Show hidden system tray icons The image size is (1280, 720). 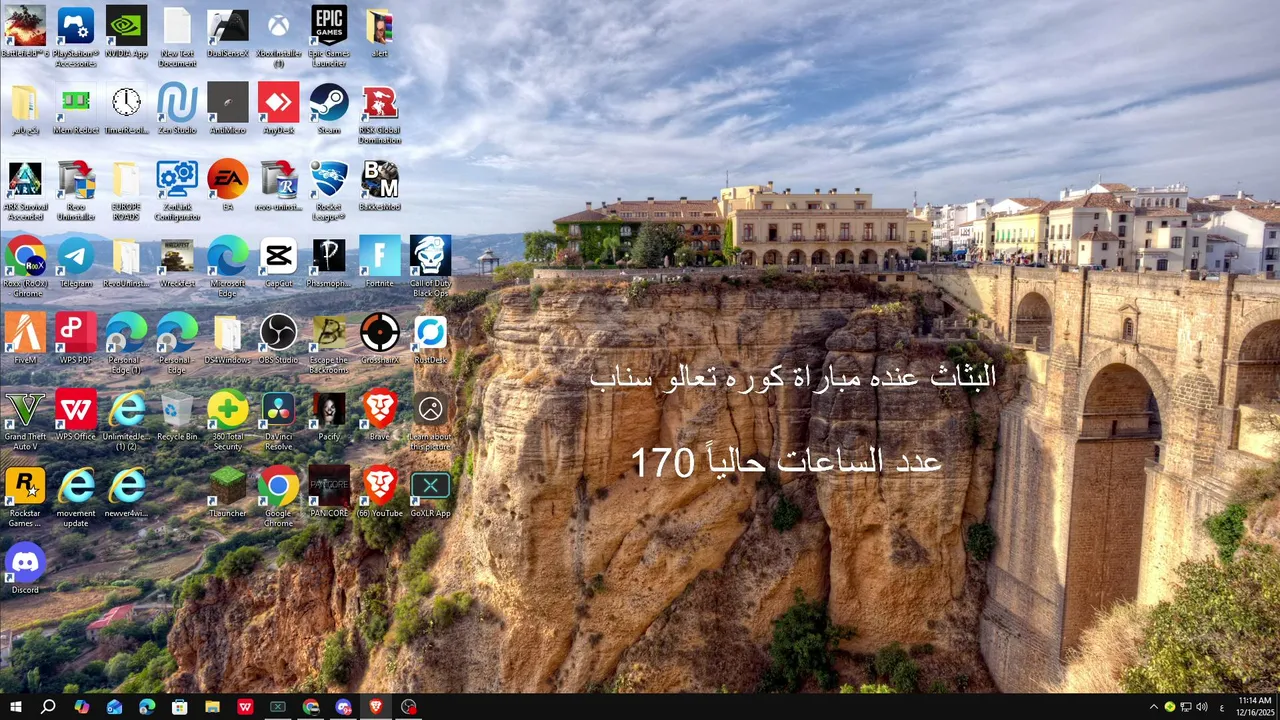[1153, 707]
